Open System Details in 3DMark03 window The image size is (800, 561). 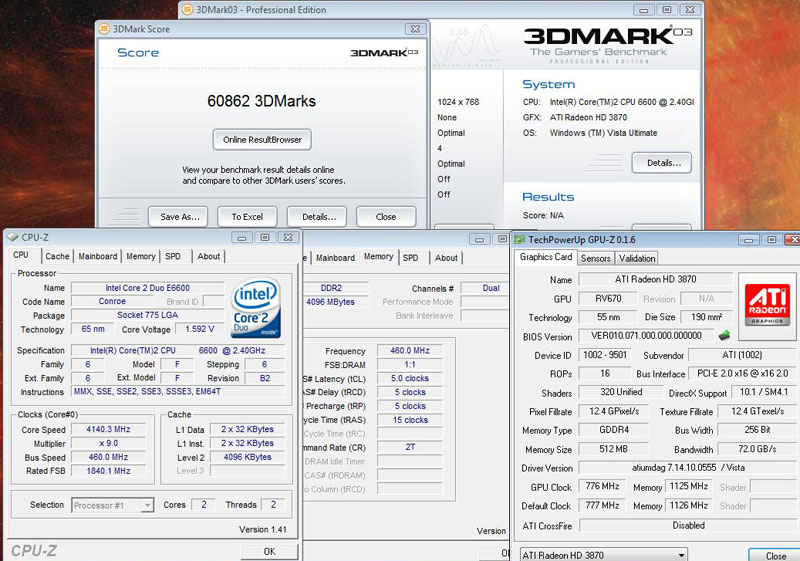662,163
